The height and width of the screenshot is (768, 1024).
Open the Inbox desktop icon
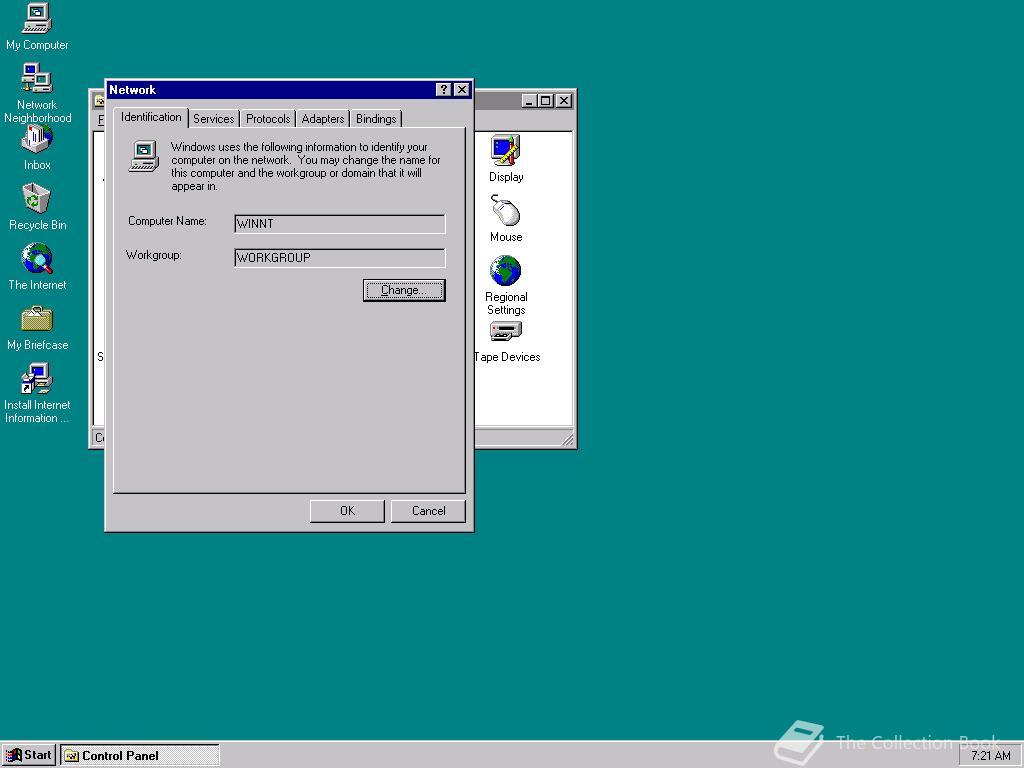pyautogui.click(x=37, y=148)
